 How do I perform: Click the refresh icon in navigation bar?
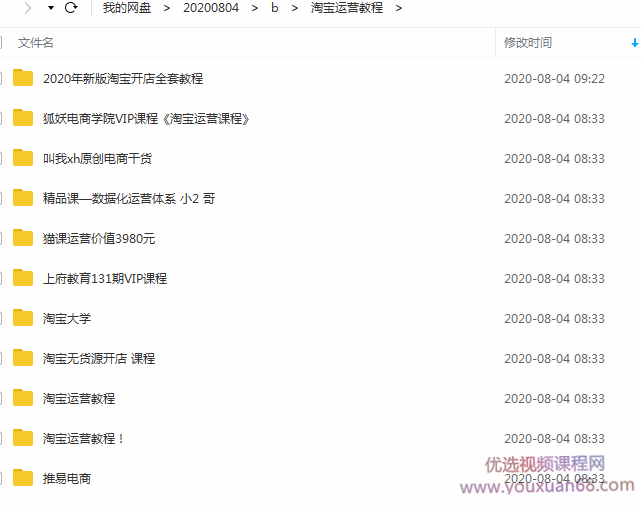pyautogui.click(x=71, y=8)
